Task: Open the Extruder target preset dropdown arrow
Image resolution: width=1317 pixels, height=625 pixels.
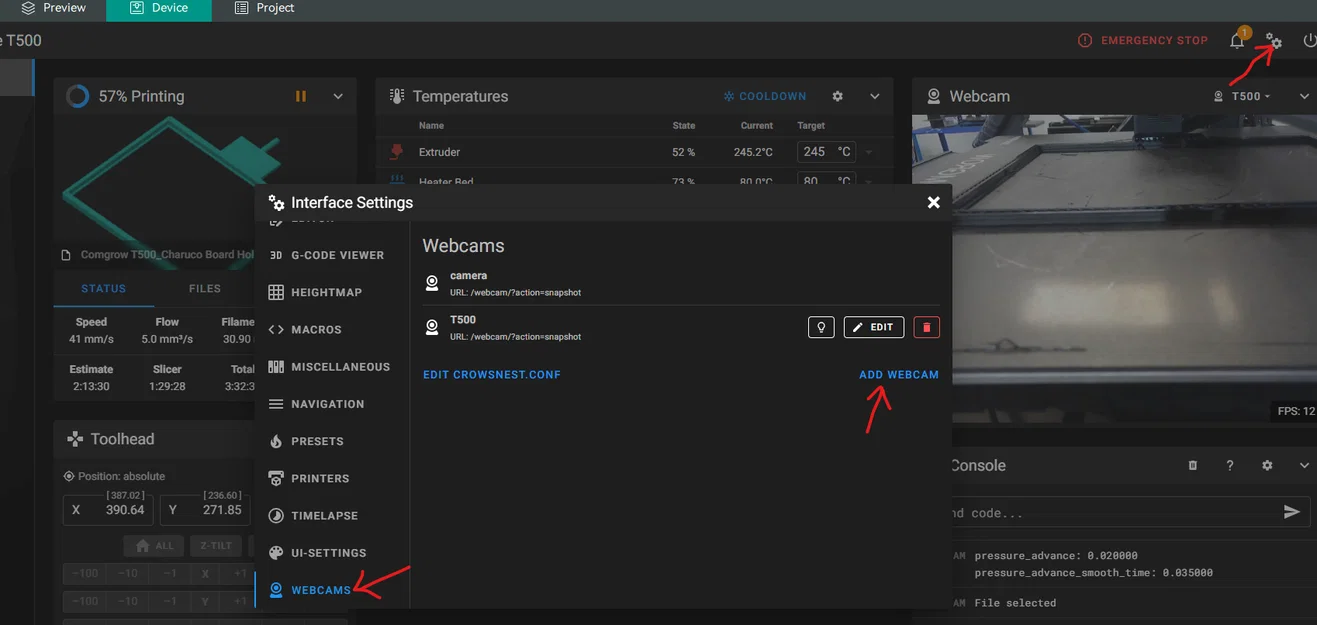Action: (x=869, y=152)
